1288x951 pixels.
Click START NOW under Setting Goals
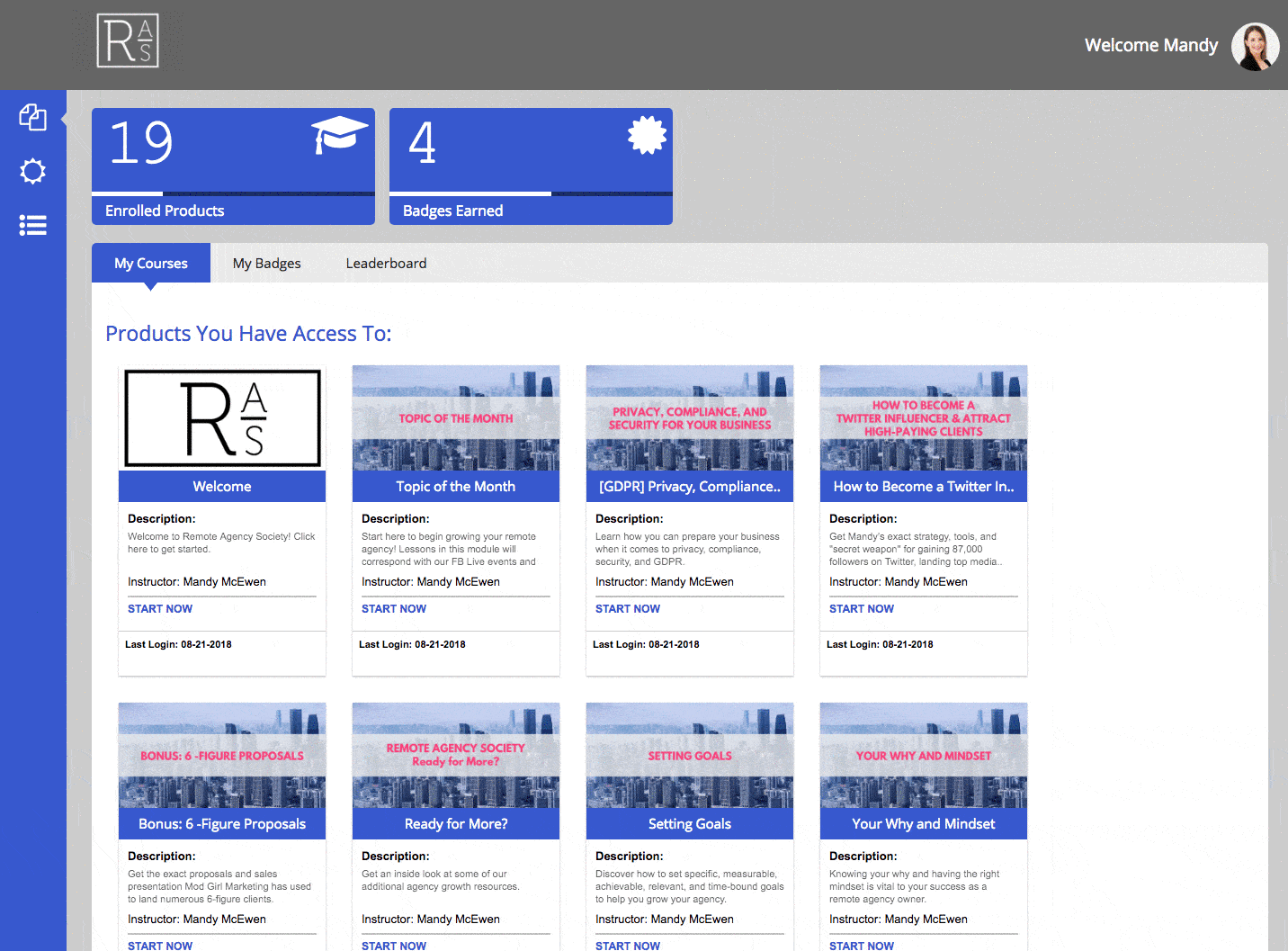627,945
